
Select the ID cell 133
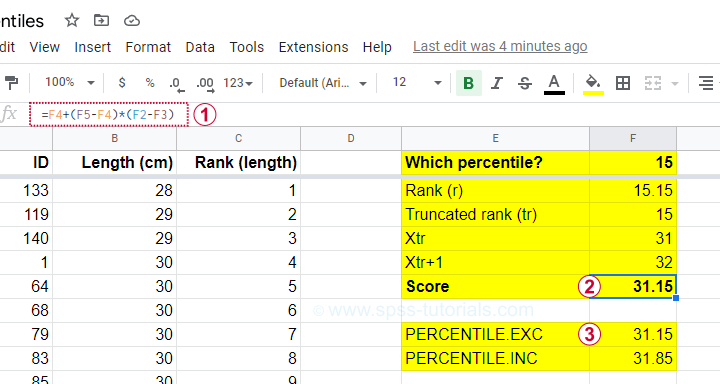tap(26, 191)
